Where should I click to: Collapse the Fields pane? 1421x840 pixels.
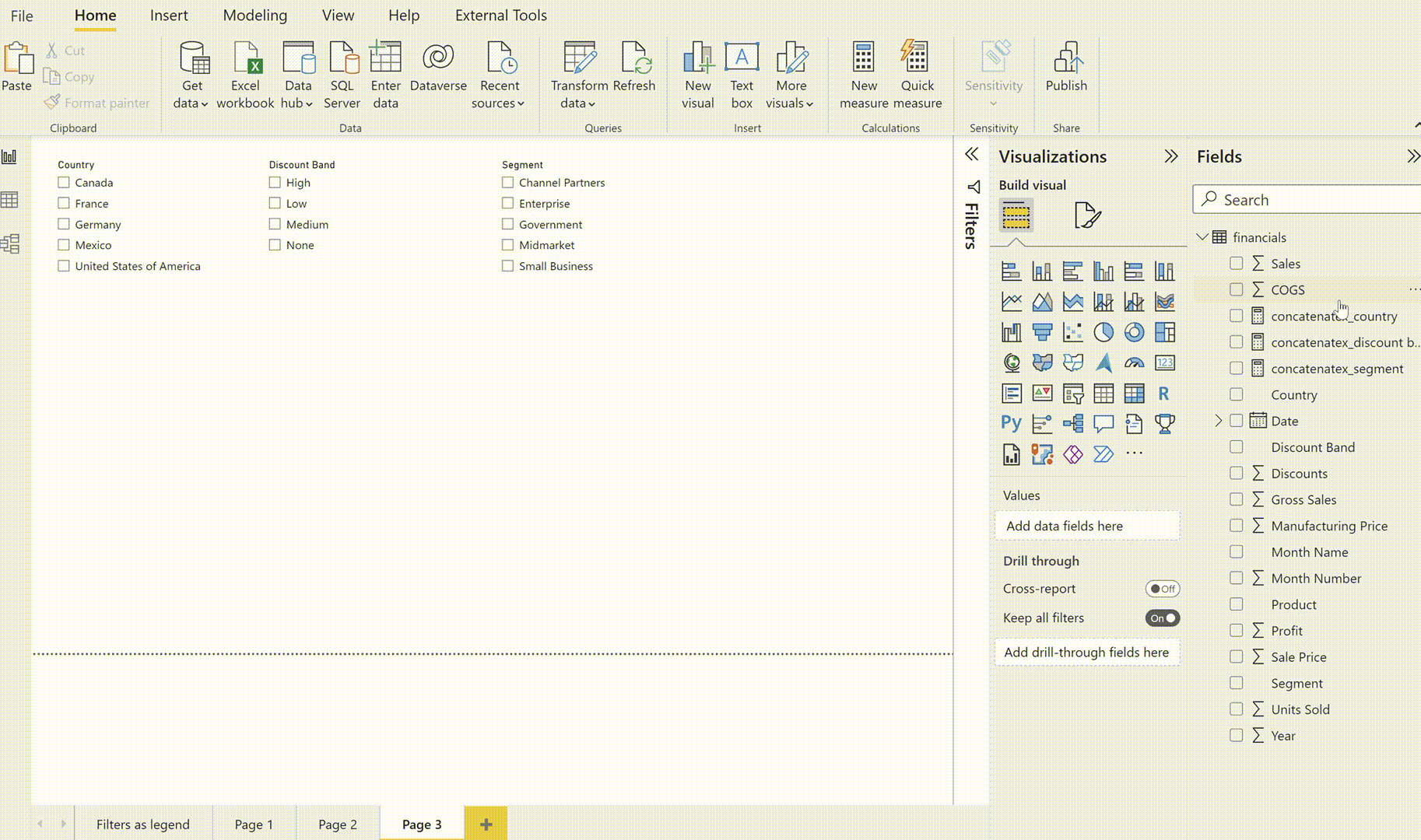coord(1412,156)
